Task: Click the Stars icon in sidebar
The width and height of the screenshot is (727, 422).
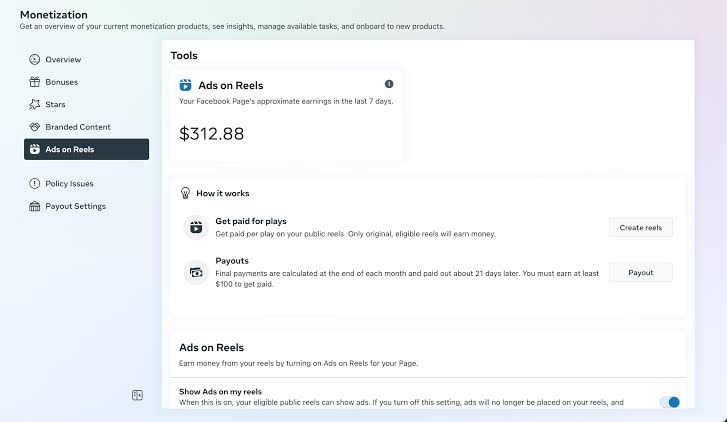Action: click(x=35, y=104)
